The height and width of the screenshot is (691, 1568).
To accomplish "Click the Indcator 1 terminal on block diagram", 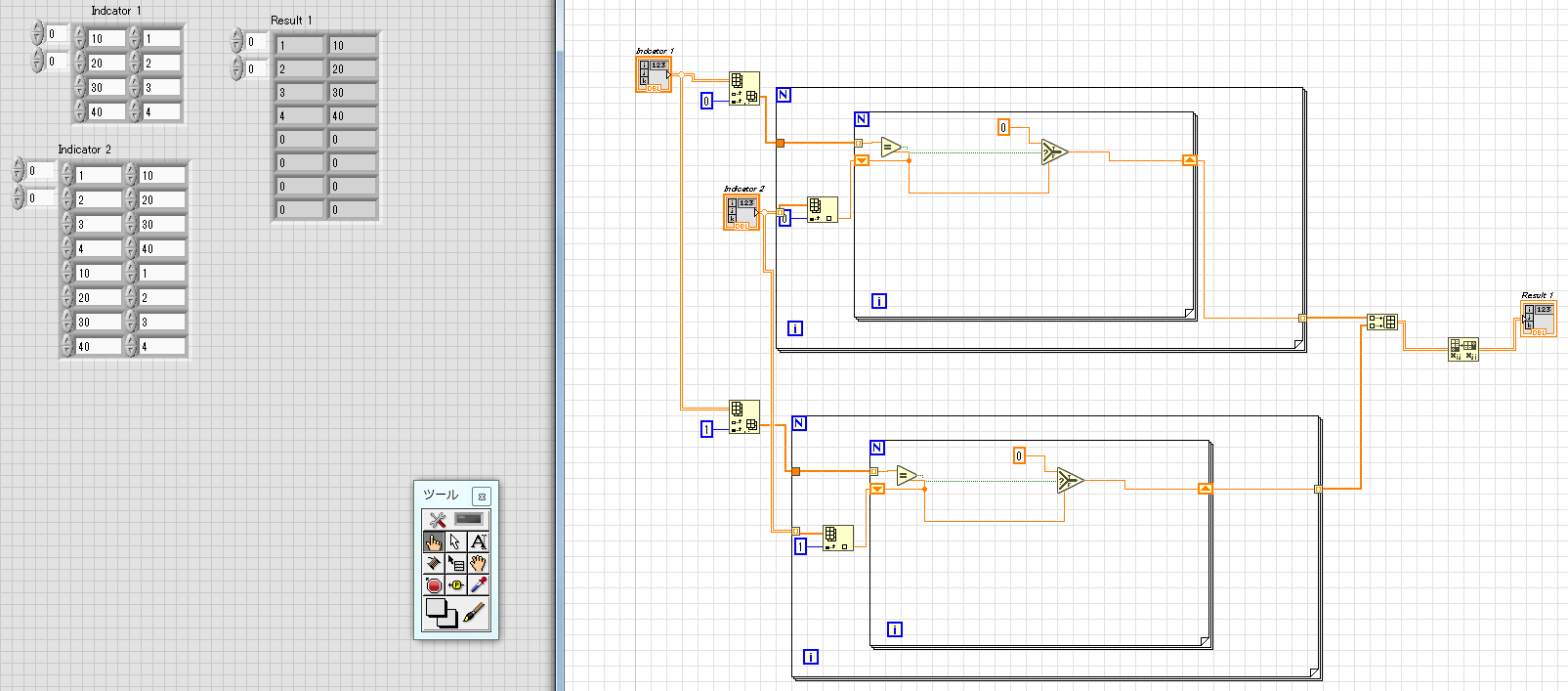I will 654,75.
